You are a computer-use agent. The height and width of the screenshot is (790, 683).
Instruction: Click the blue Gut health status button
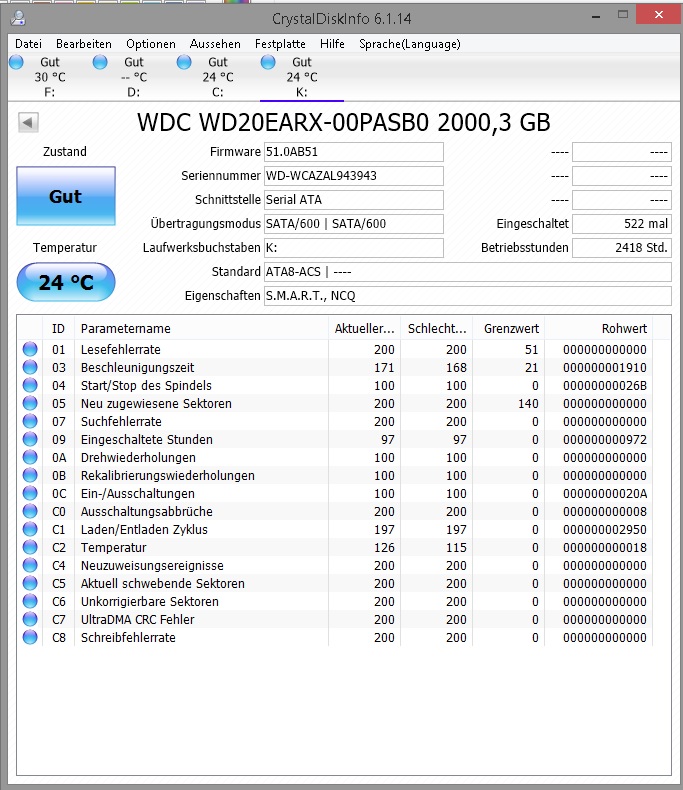[65, 196]
